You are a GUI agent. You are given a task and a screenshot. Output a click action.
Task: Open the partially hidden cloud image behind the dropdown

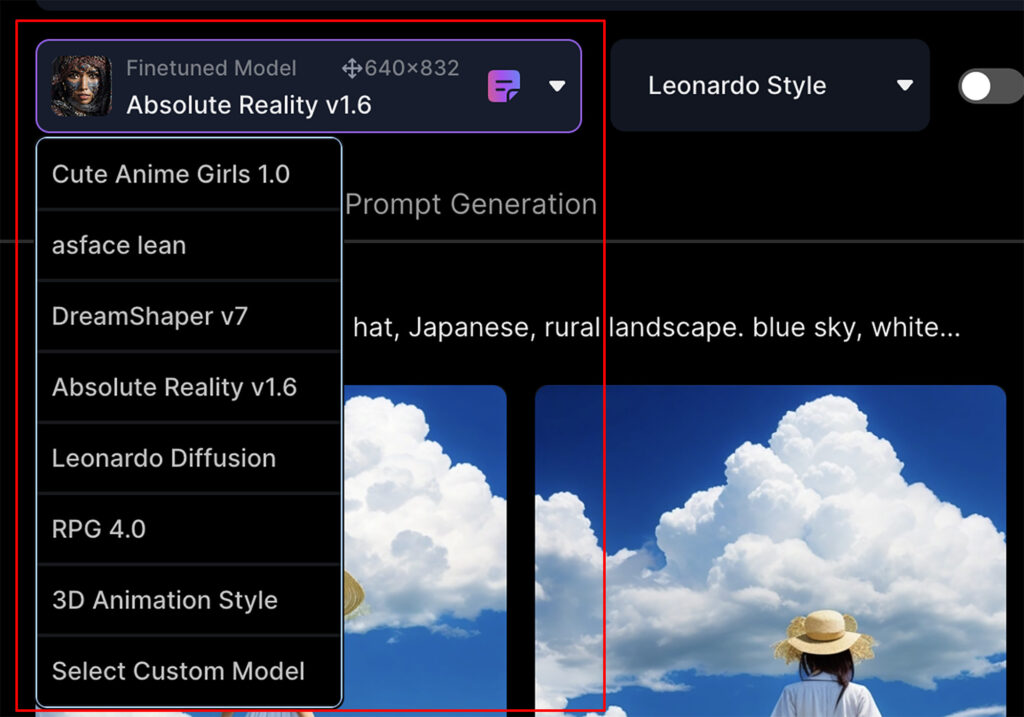(x=424, y=551)
